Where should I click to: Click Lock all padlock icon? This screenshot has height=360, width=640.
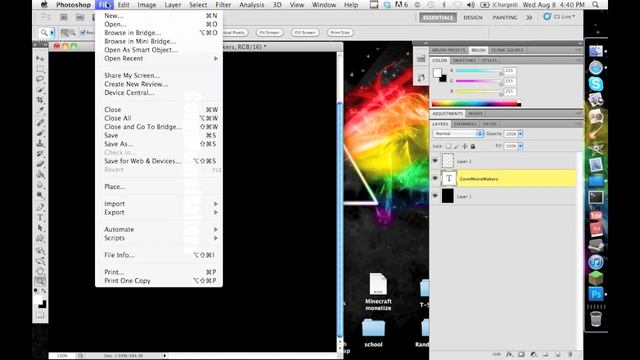473,146
